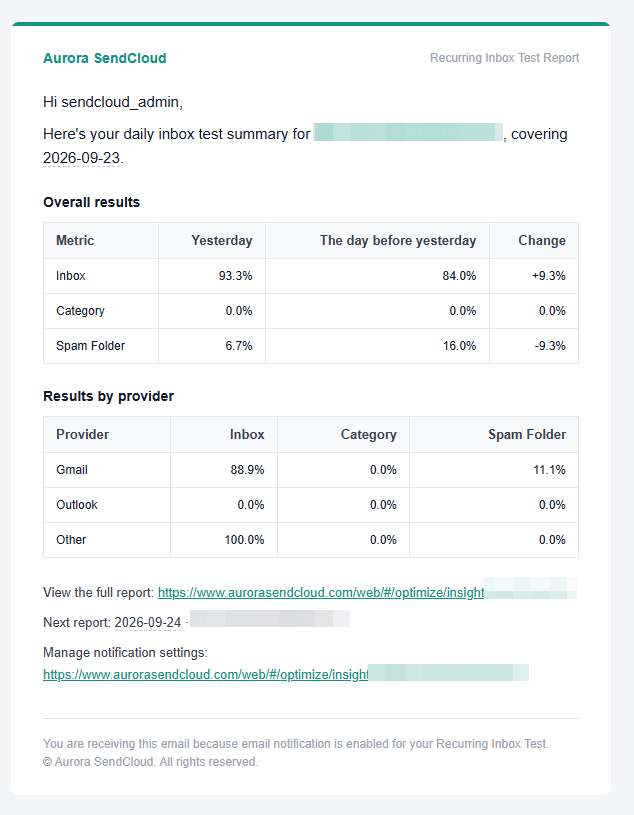Click the covering date 2026-09-23

coord(82,157)
